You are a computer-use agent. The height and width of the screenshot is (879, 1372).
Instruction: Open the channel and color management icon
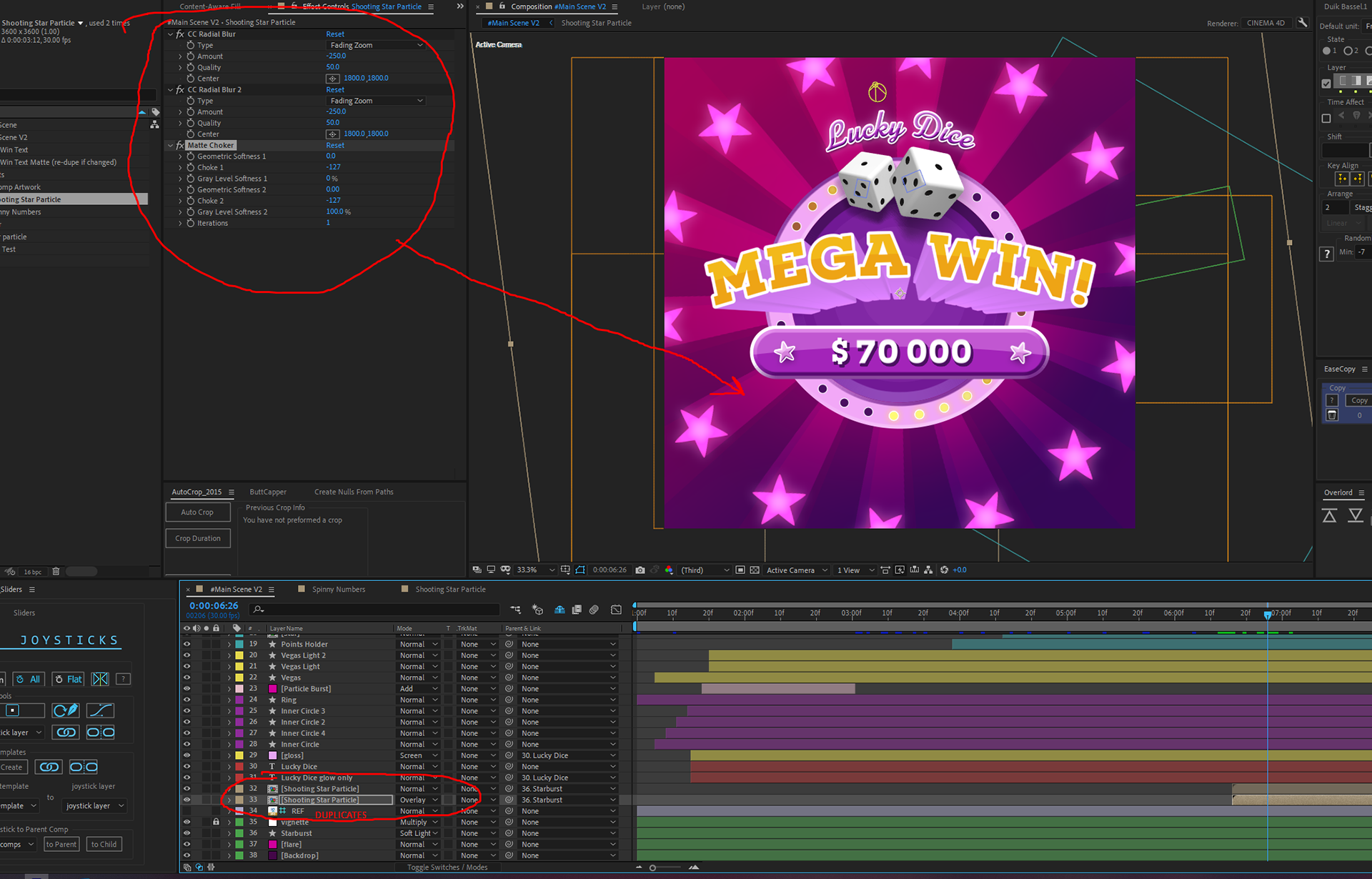coord(669,570)
